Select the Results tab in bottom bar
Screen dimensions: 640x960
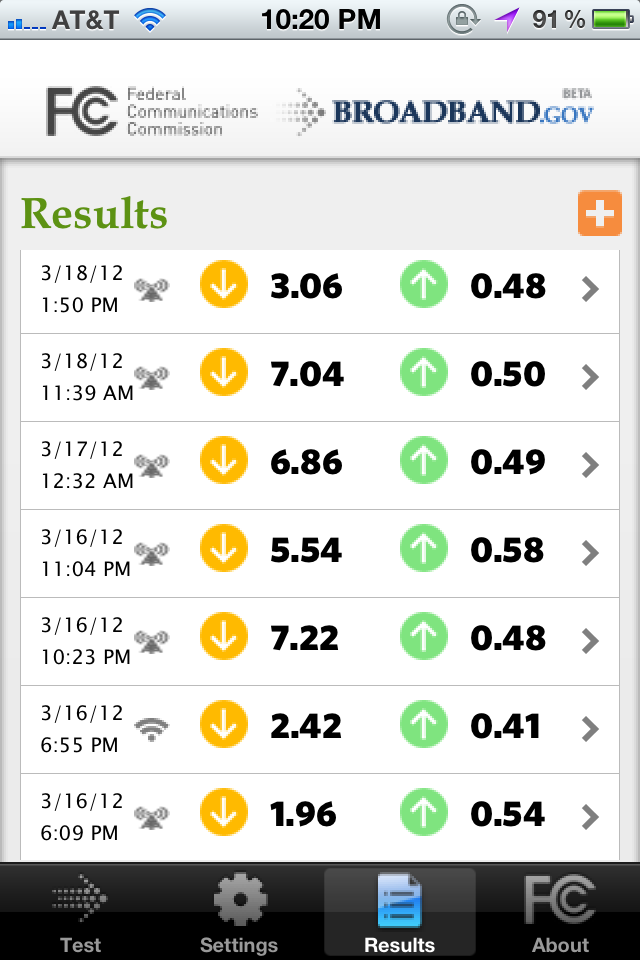tap(400, 913)
